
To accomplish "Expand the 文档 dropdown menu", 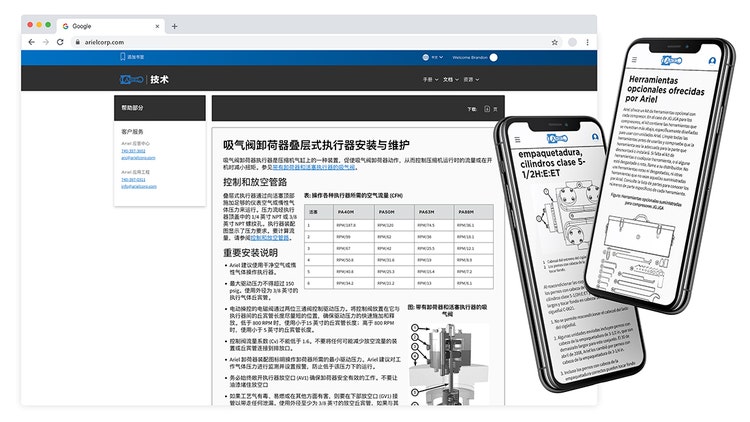I will (450, 78).
